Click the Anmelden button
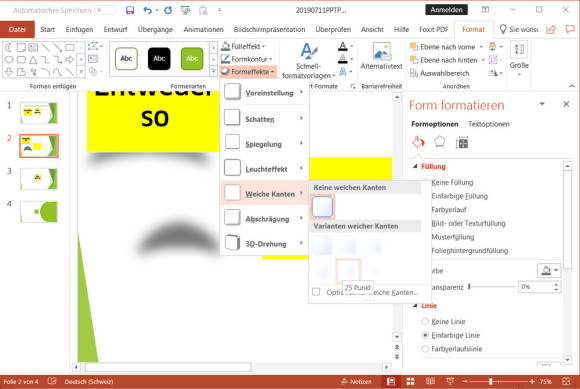Screen dimensions: 580x389 pos(446,10)
